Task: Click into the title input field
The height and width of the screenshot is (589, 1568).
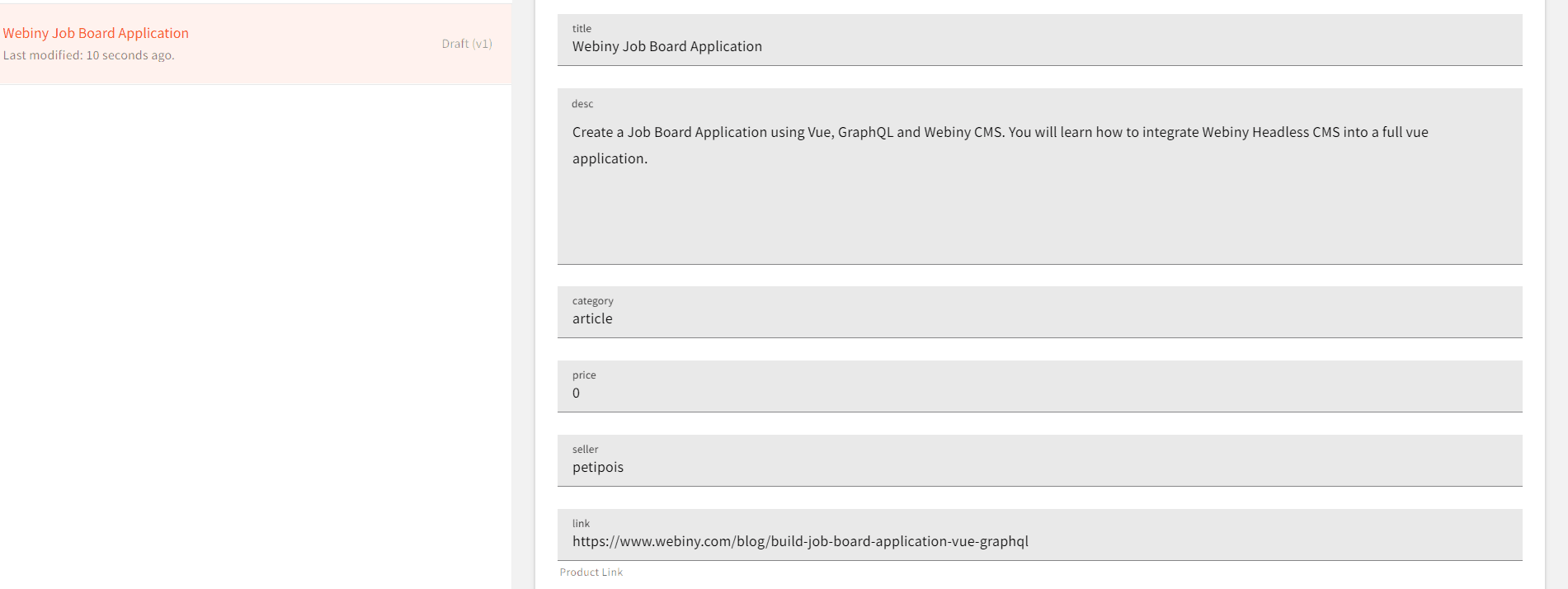Action: coord(907,46)
